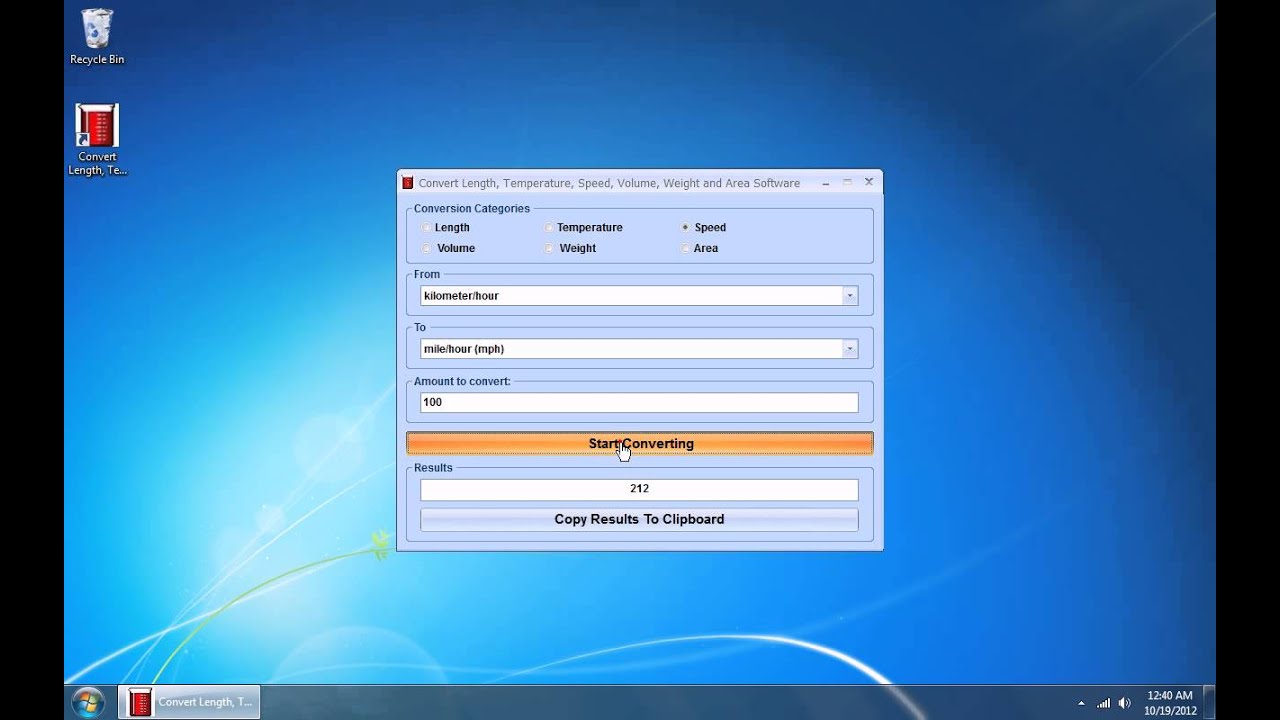1280x720 pixels.
Task: Select the Length radio button
Action: tap(427, 228)
